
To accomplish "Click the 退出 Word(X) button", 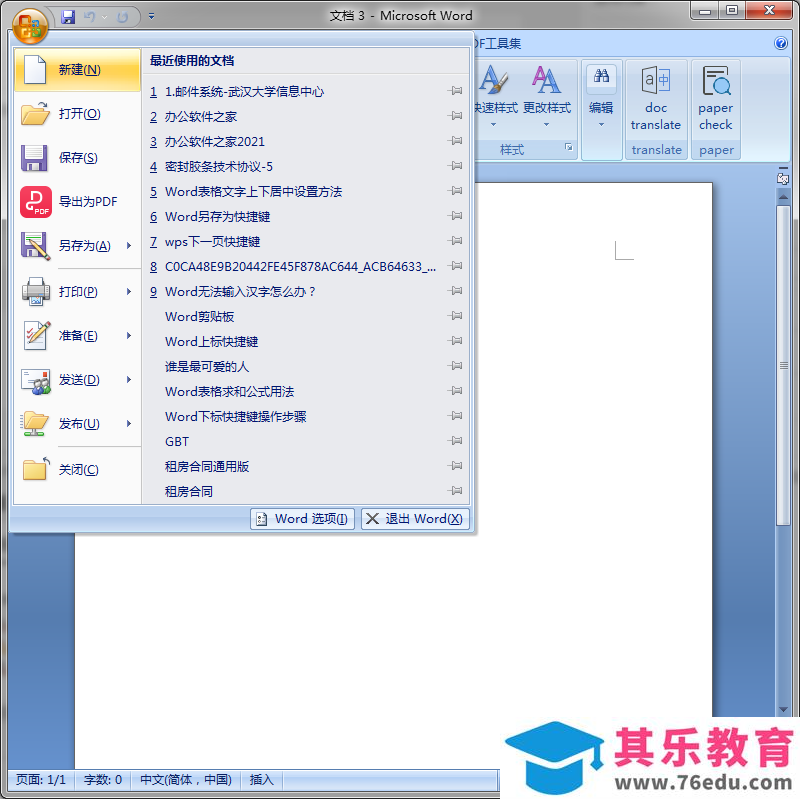I will [415, 519].
